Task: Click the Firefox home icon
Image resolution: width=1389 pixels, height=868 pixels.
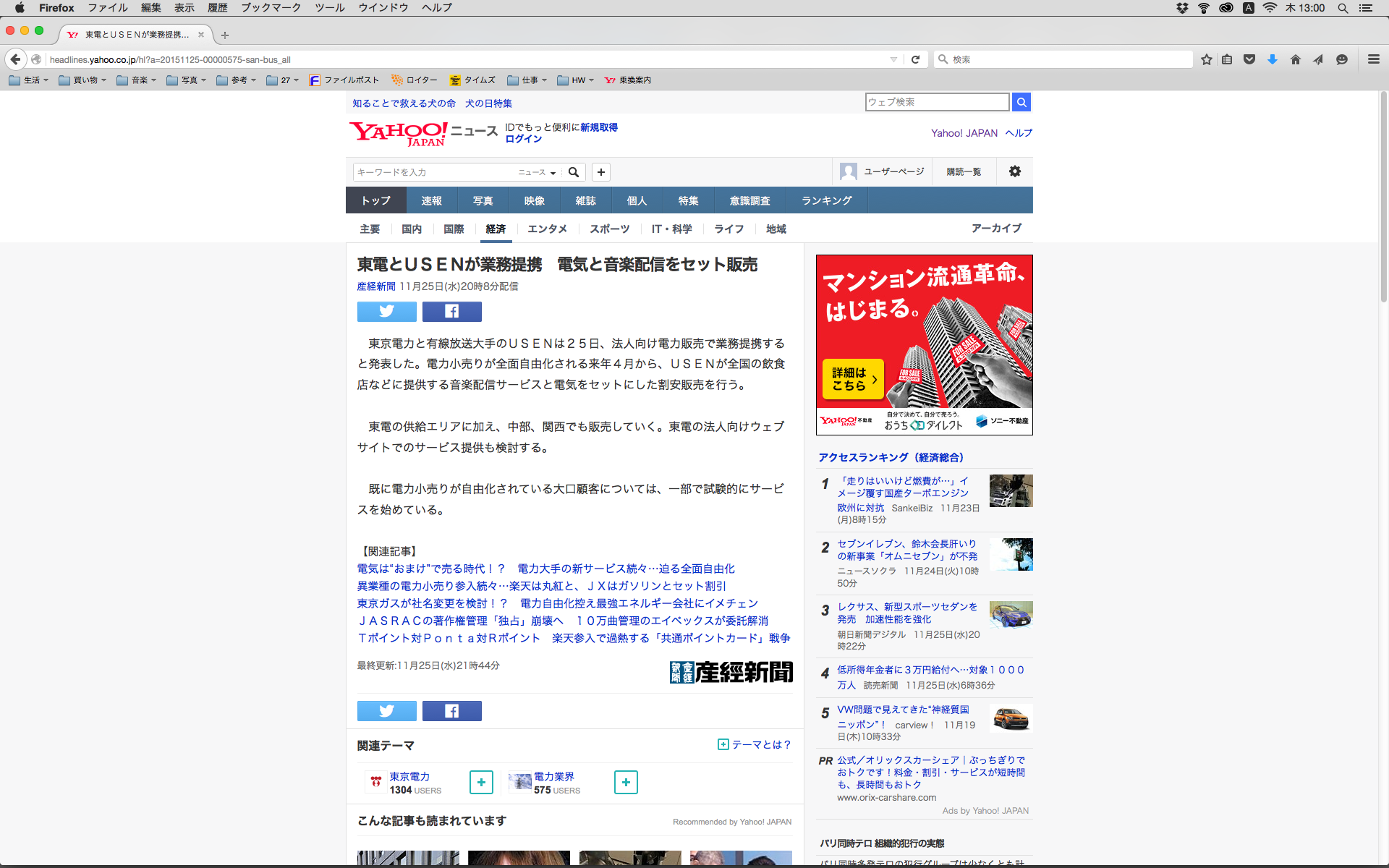Action: coord(1295,59)
